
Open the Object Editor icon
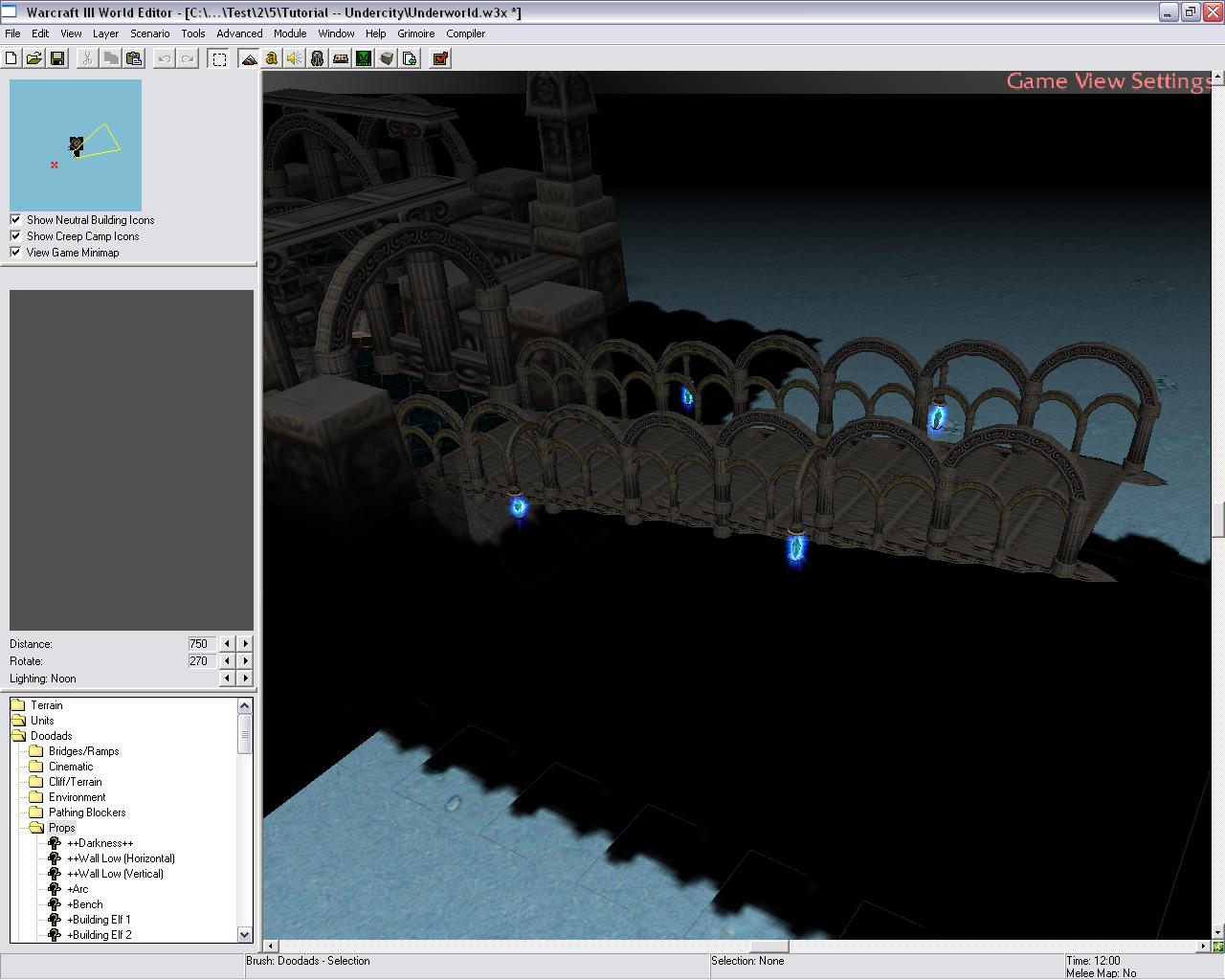click(318, 58)
